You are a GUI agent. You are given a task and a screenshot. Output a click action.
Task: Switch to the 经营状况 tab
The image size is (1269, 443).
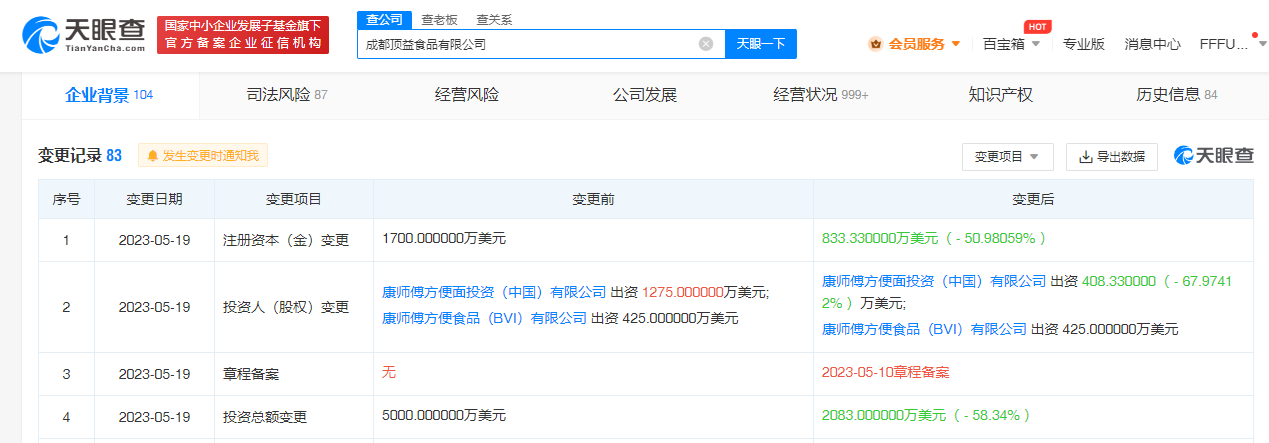point(821,95)
